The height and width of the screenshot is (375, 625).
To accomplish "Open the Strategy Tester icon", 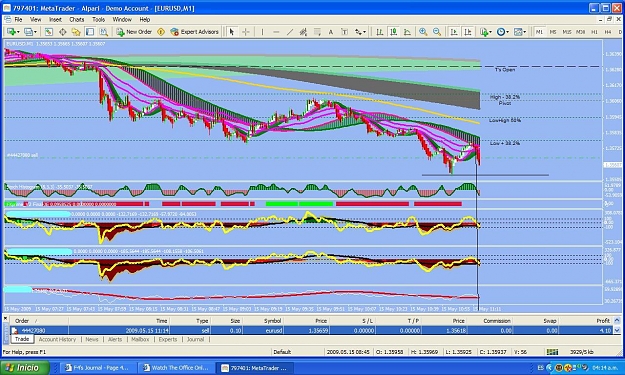I will 104,32.
